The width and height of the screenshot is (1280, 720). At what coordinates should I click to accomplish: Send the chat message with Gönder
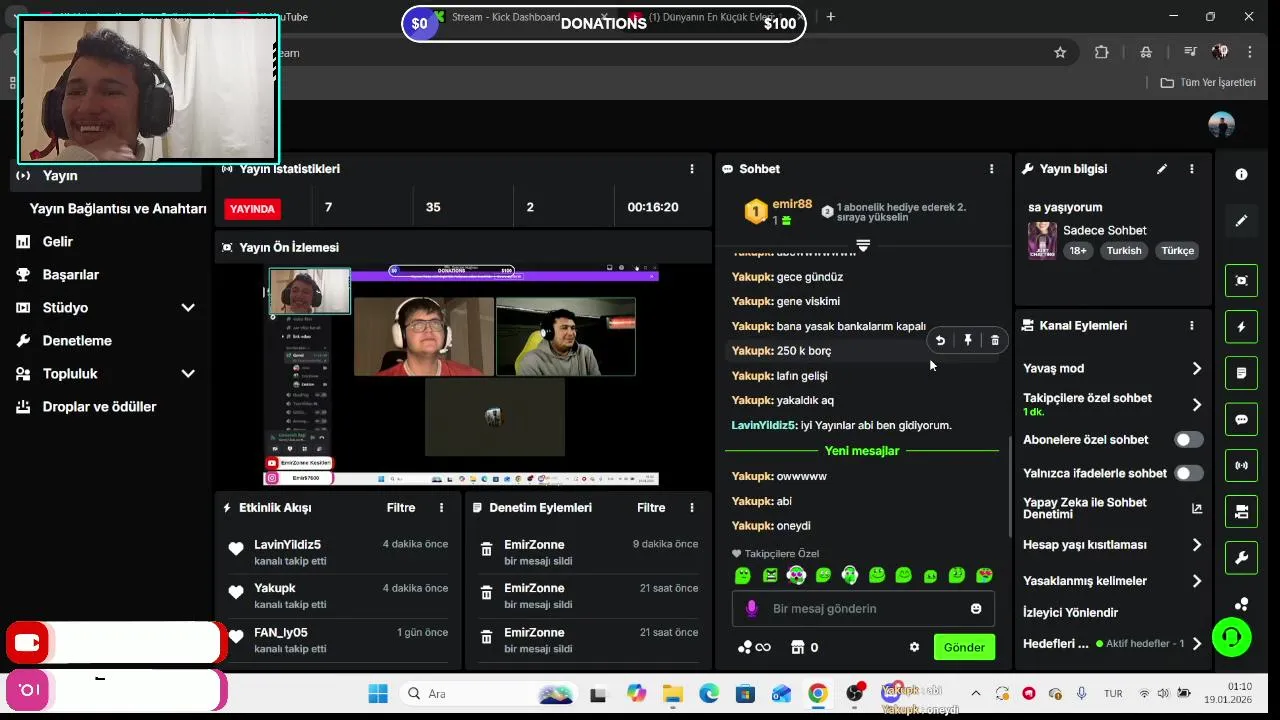(964, 647)
